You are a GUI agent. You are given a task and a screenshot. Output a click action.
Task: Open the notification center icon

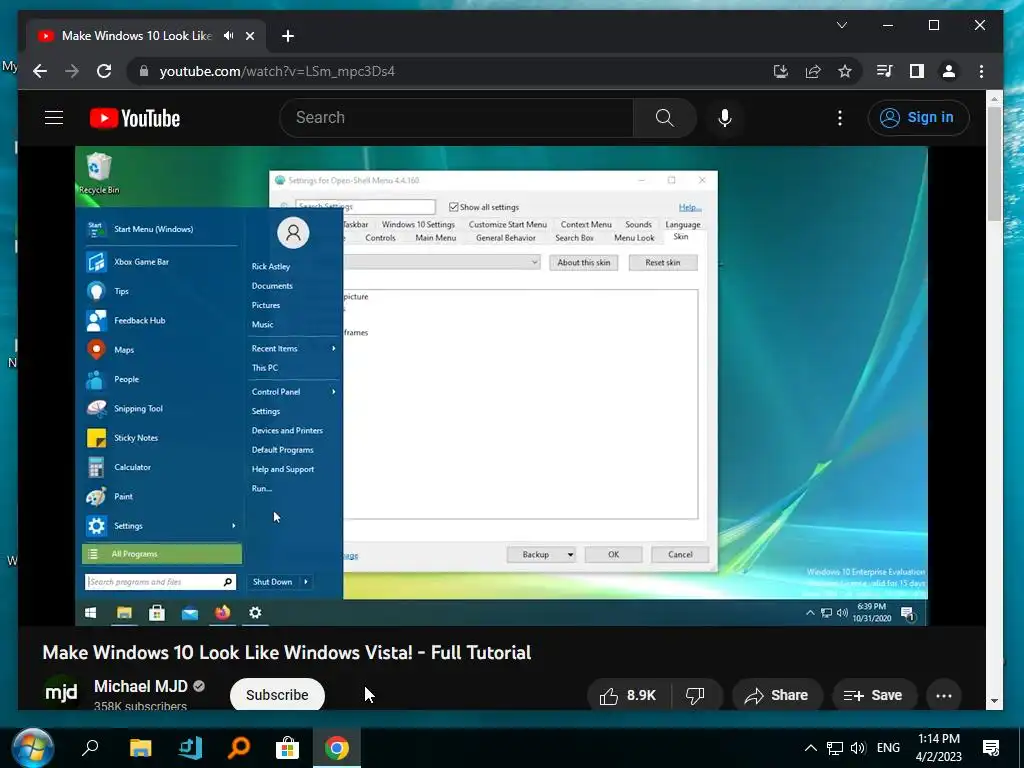(x=991, y=748)
